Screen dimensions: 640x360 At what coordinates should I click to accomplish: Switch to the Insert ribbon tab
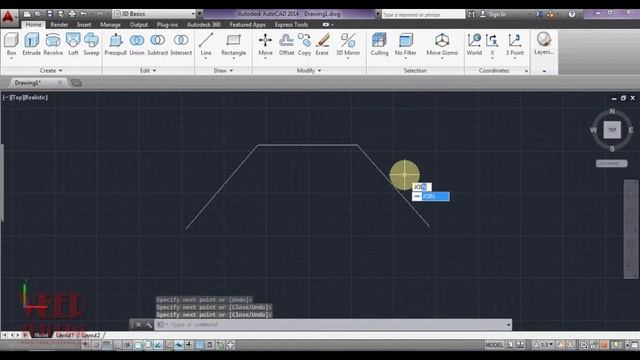pos(84,24)
